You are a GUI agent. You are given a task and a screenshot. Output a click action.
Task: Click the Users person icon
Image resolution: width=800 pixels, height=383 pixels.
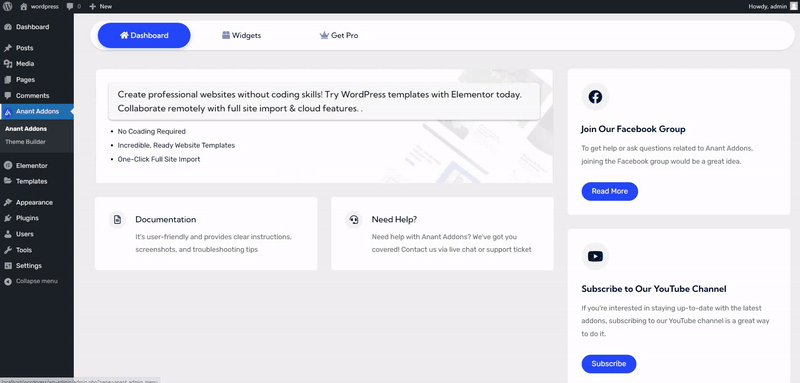(x=8, y=234)
